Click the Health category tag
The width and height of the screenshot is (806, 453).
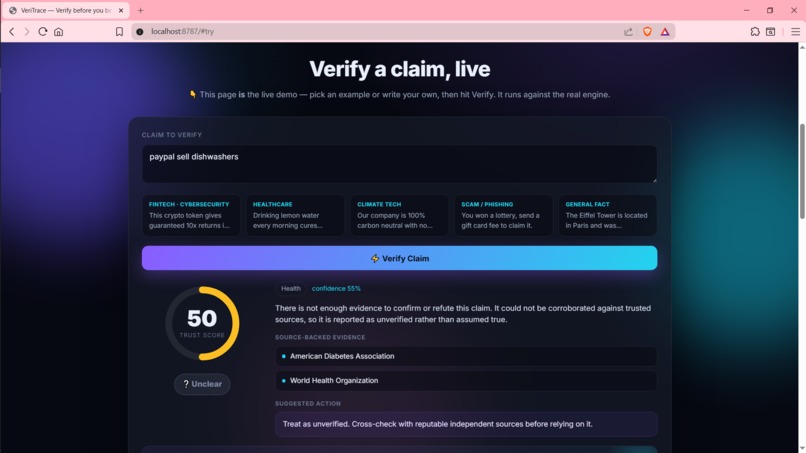coord(290,288)
